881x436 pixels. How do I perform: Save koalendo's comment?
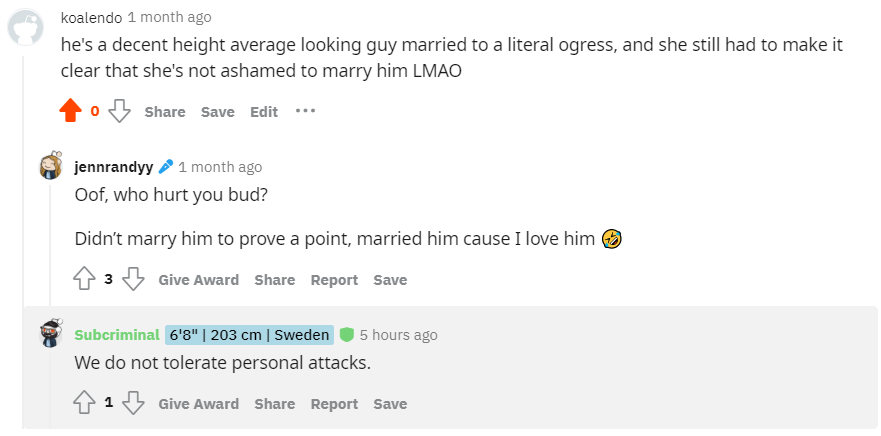217,112
